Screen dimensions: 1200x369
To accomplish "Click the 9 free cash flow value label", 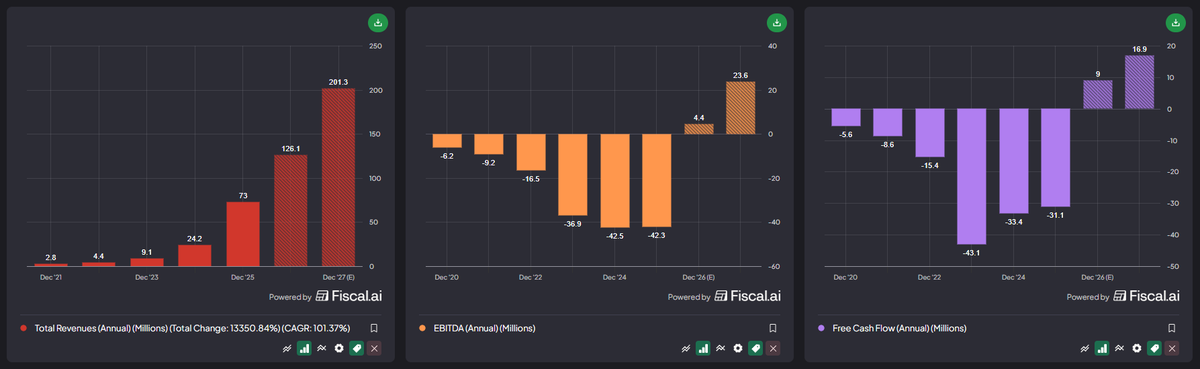I will tap(1097, 73).
